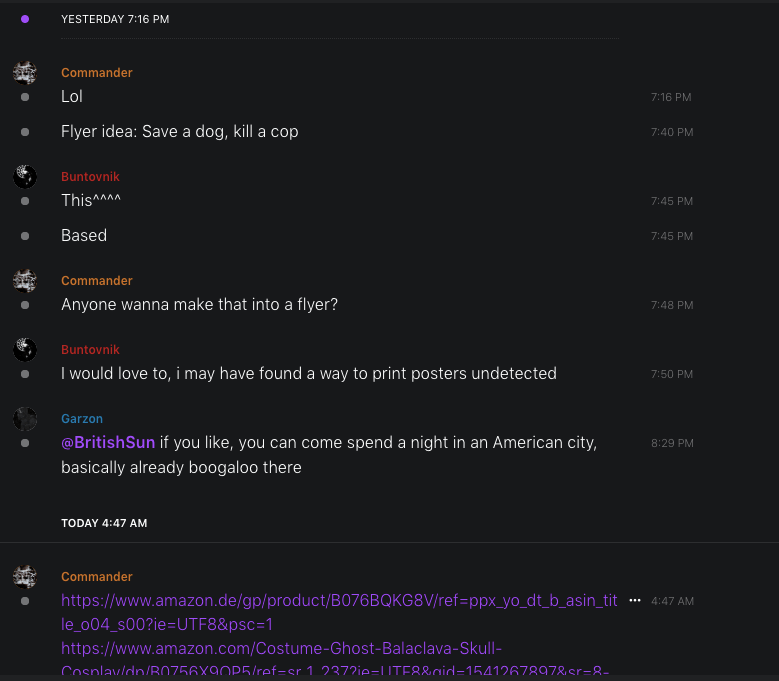This screenshot has width=779, height=681.
Task: Click the purple dot beside 'Yesterday 7:16 PM'
Action: 25,19
